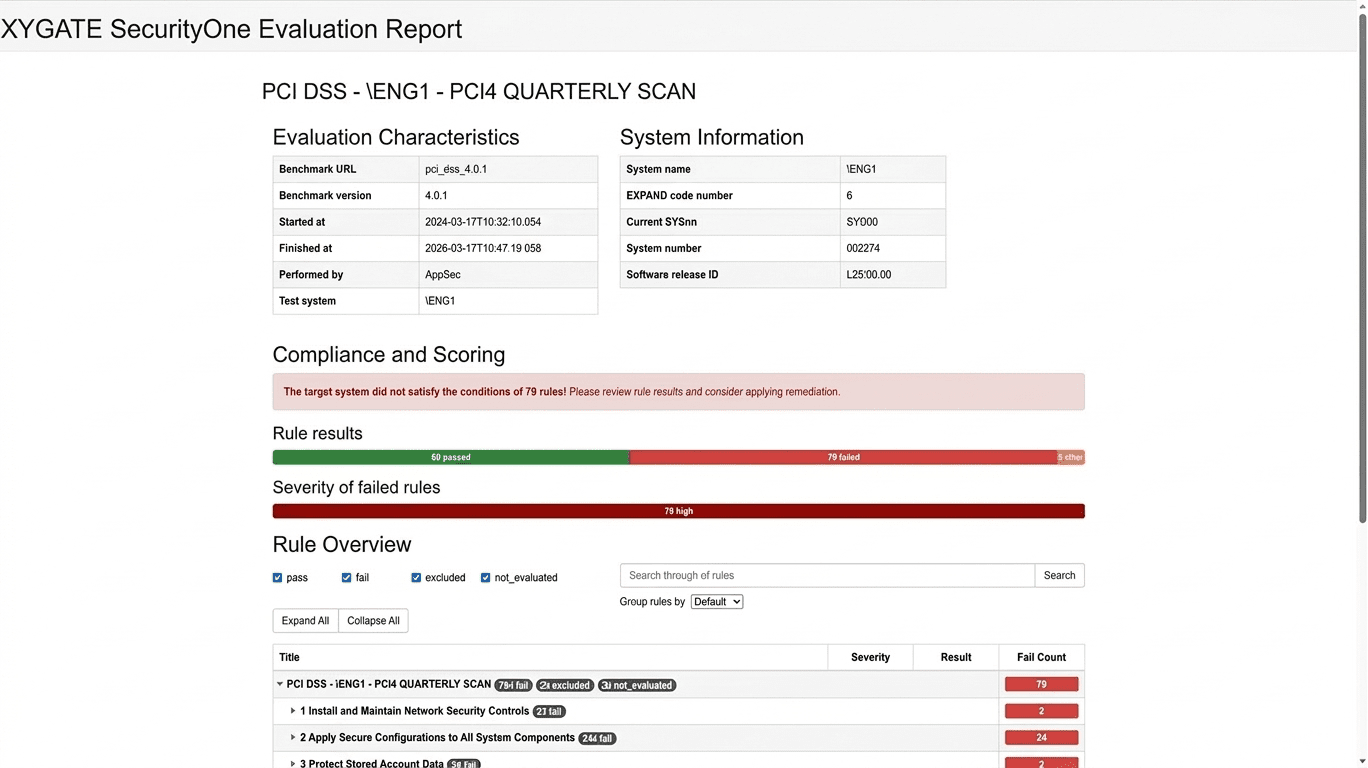The height and width of the screenshot is (768, 1368).
Task: Expand Install and Maintain Network Security Controls
Action: click(x=293, y=711)
